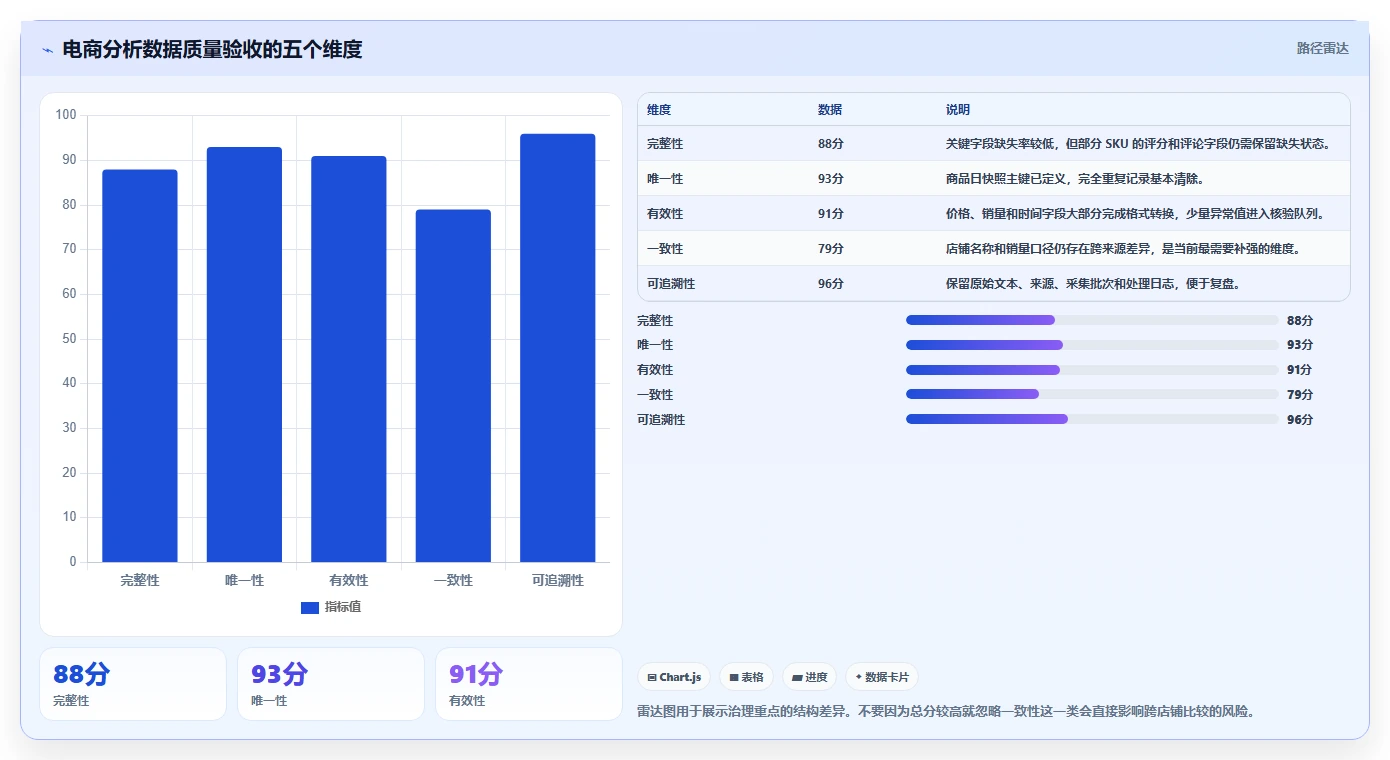This screenshot has height=760, width=1390.
Task: Click the 说明 column header
Action: 958,110
